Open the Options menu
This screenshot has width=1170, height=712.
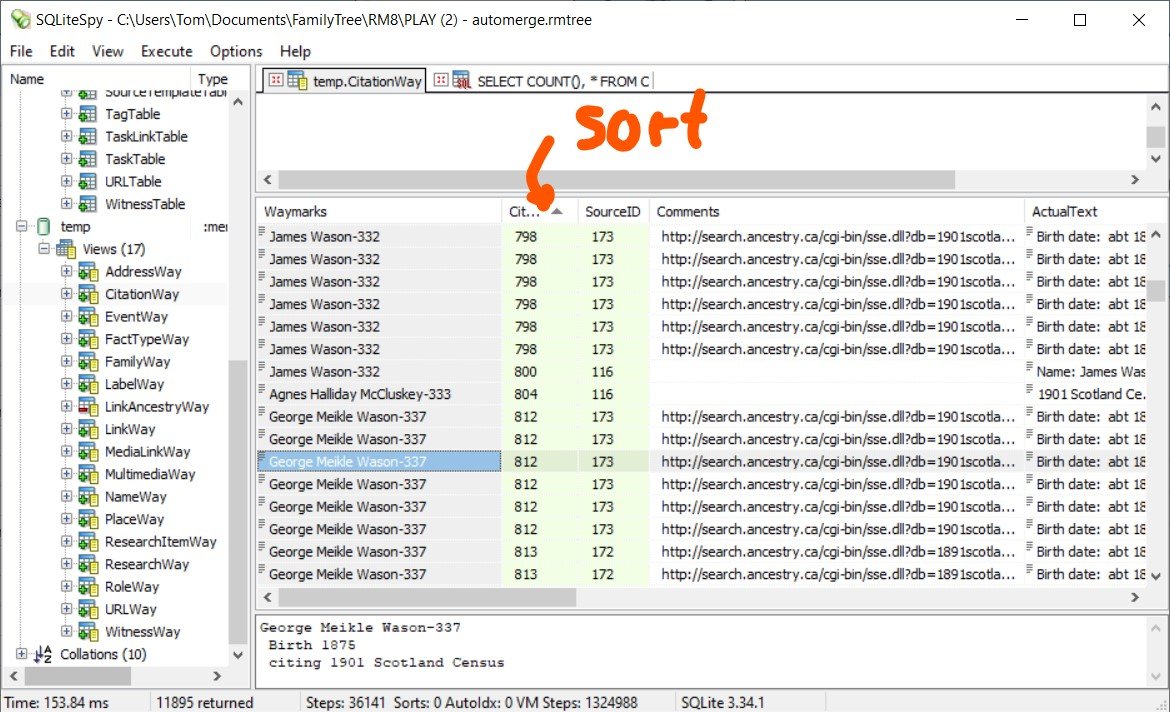[236, 51]
